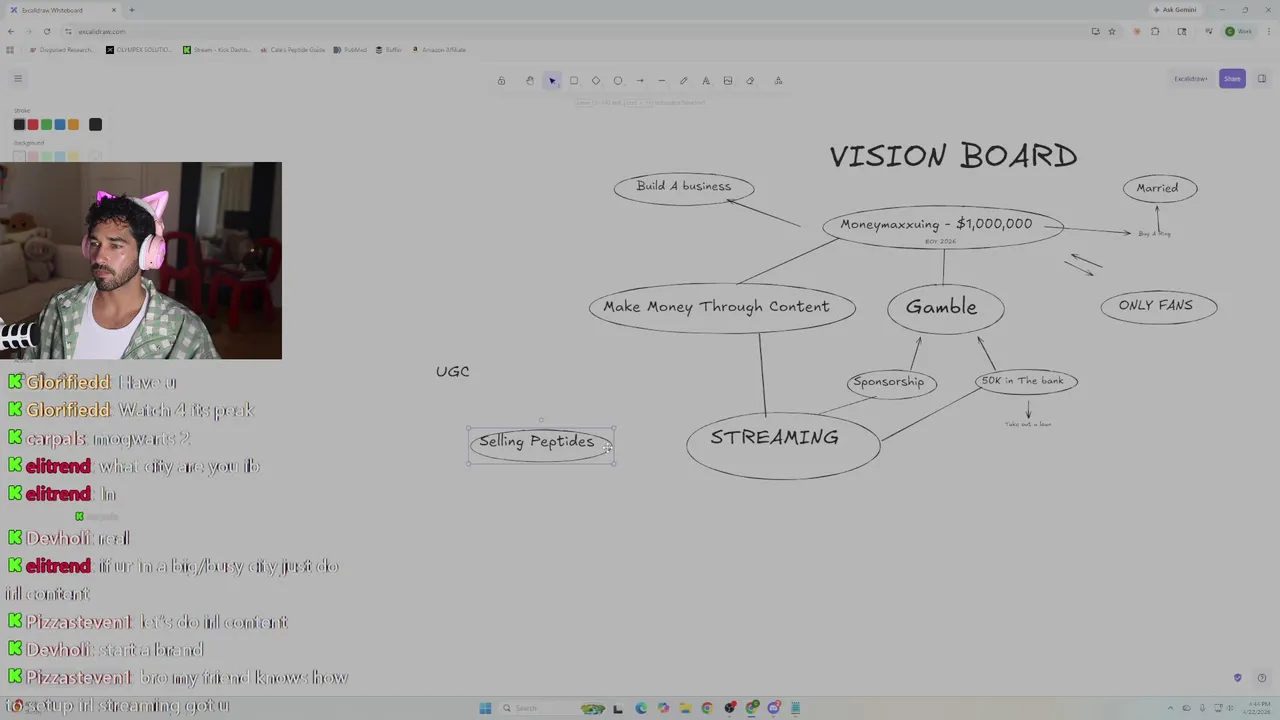Open the current stroke color picker

(95, 124)
